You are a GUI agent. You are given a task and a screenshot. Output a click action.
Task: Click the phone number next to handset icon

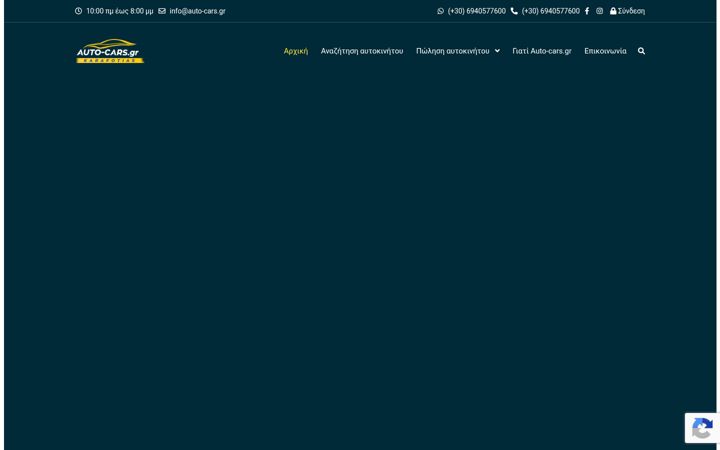coord(551,11)
